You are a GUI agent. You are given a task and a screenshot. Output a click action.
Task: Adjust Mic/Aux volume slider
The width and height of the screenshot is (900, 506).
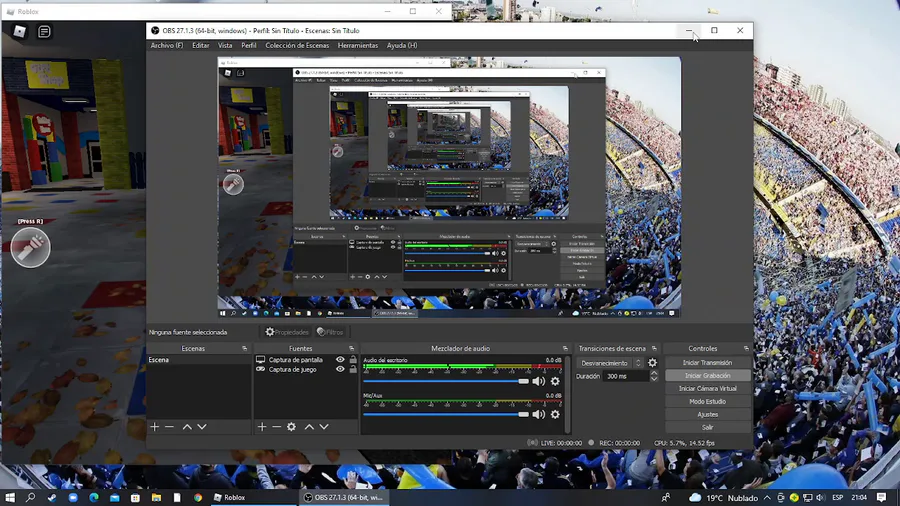pos(446,414)
